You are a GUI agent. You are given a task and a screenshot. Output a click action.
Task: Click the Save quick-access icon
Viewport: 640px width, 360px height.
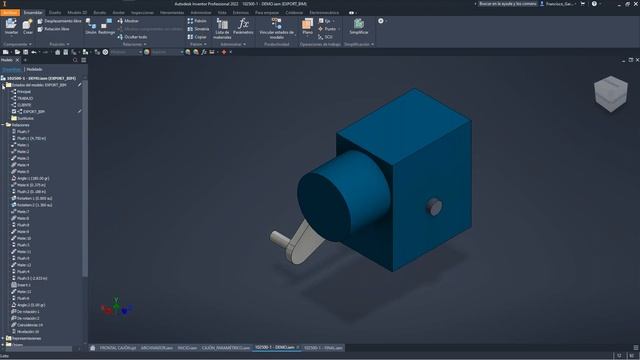26,52
